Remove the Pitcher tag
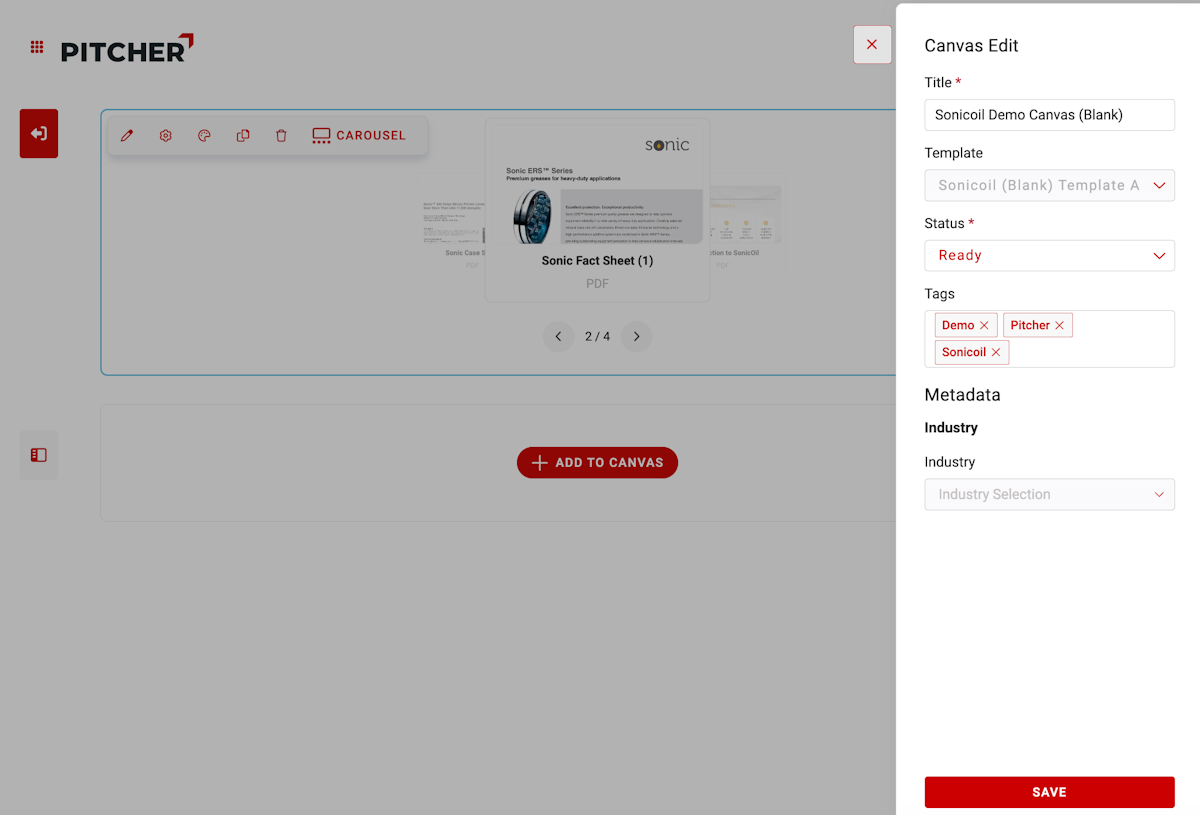The image size is (1200, 815). (x=1059, y=325)
